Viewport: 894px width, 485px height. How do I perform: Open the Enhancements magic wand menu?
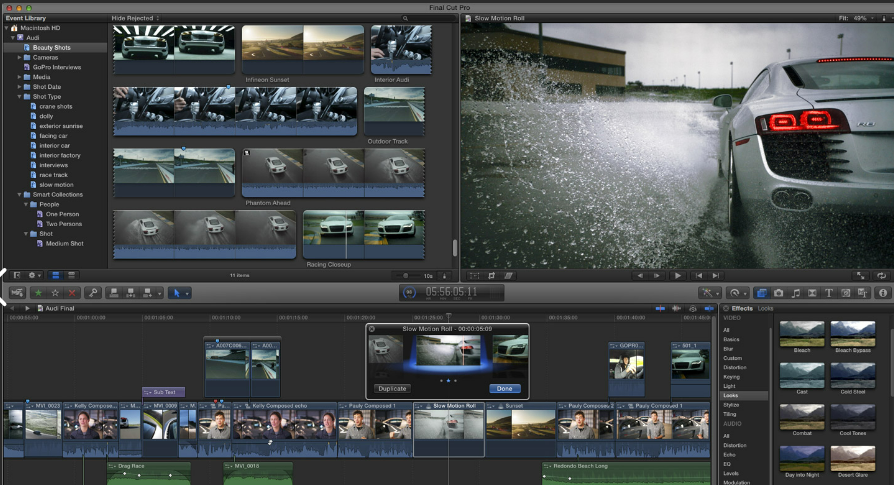click(x=709, y=293)
